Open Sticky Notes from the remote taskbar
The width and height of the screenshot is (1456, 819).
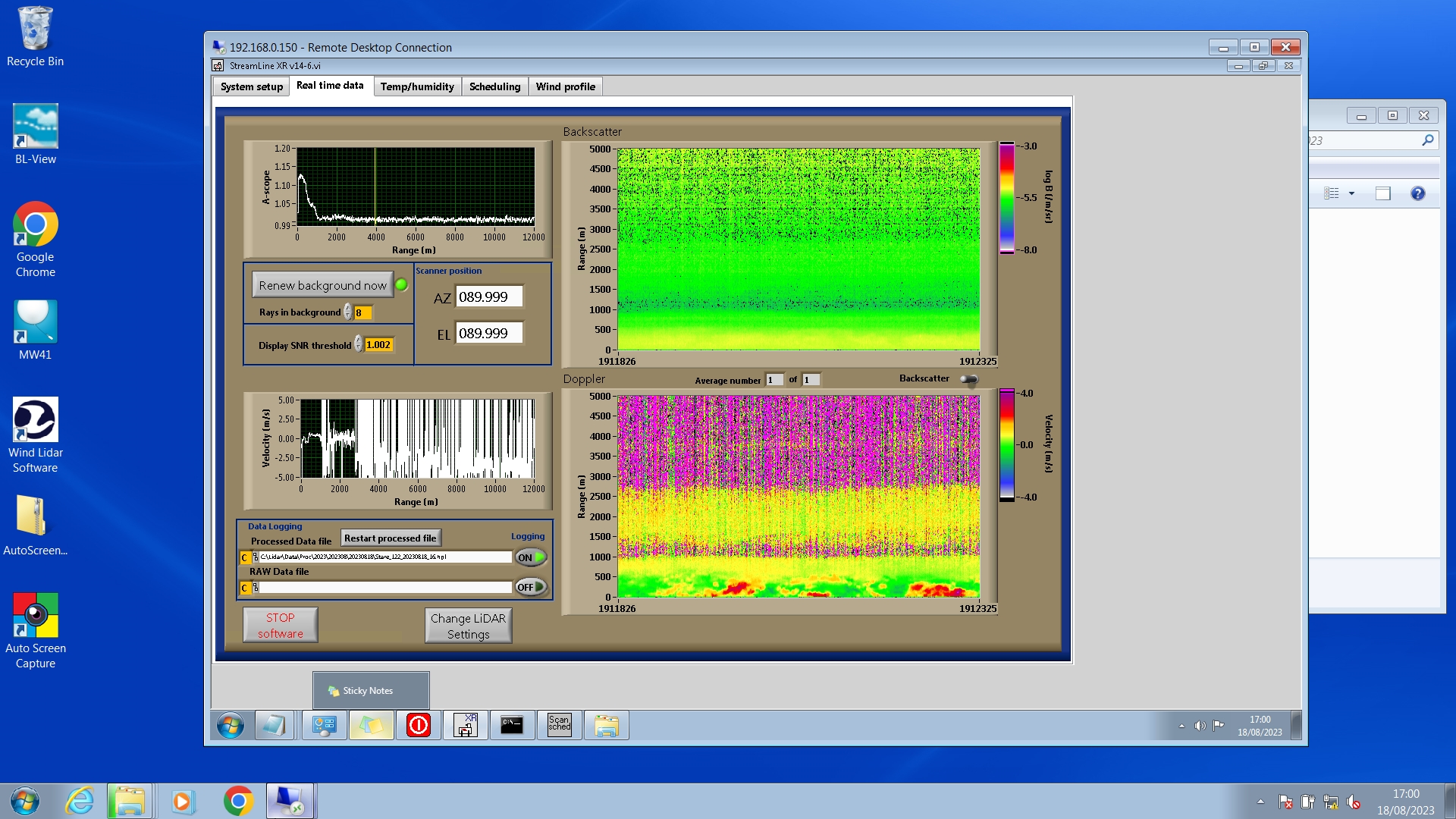tap(371, 725)
